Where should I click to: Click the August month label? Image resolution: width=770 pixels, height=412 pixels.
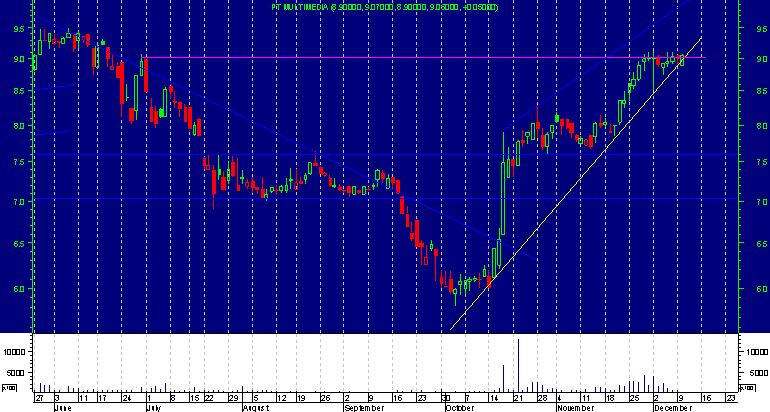coord(256,408)
